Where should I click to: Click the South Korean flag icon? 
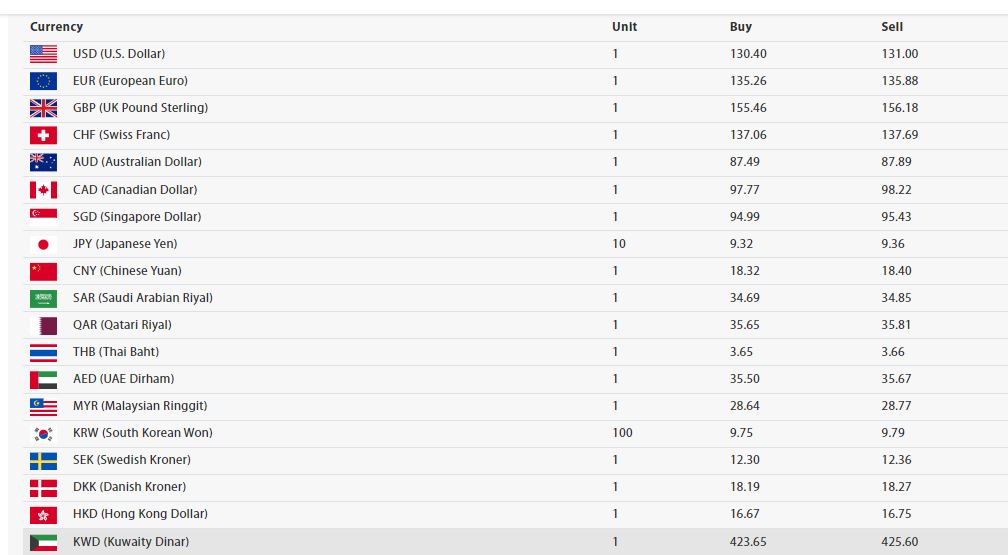click(43, 433)
